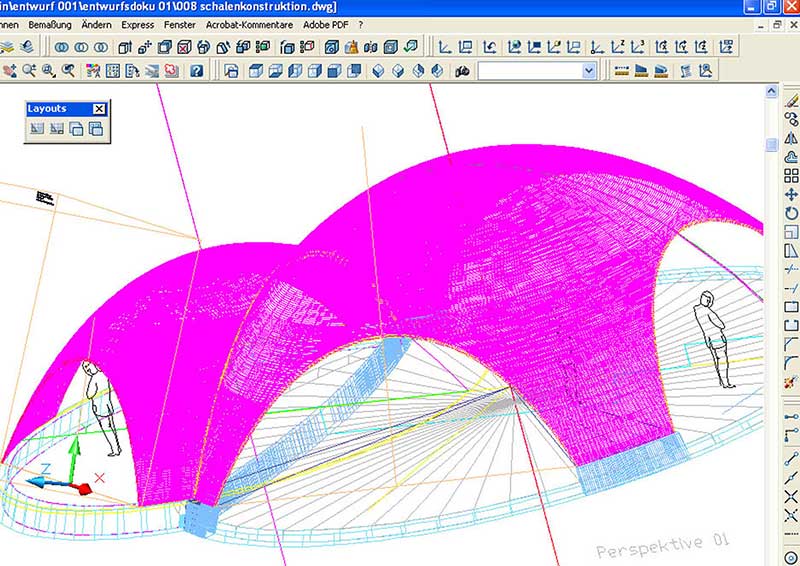800x566 pixels.
Task: Click the Explode tool icon
Action: (791, 383)
